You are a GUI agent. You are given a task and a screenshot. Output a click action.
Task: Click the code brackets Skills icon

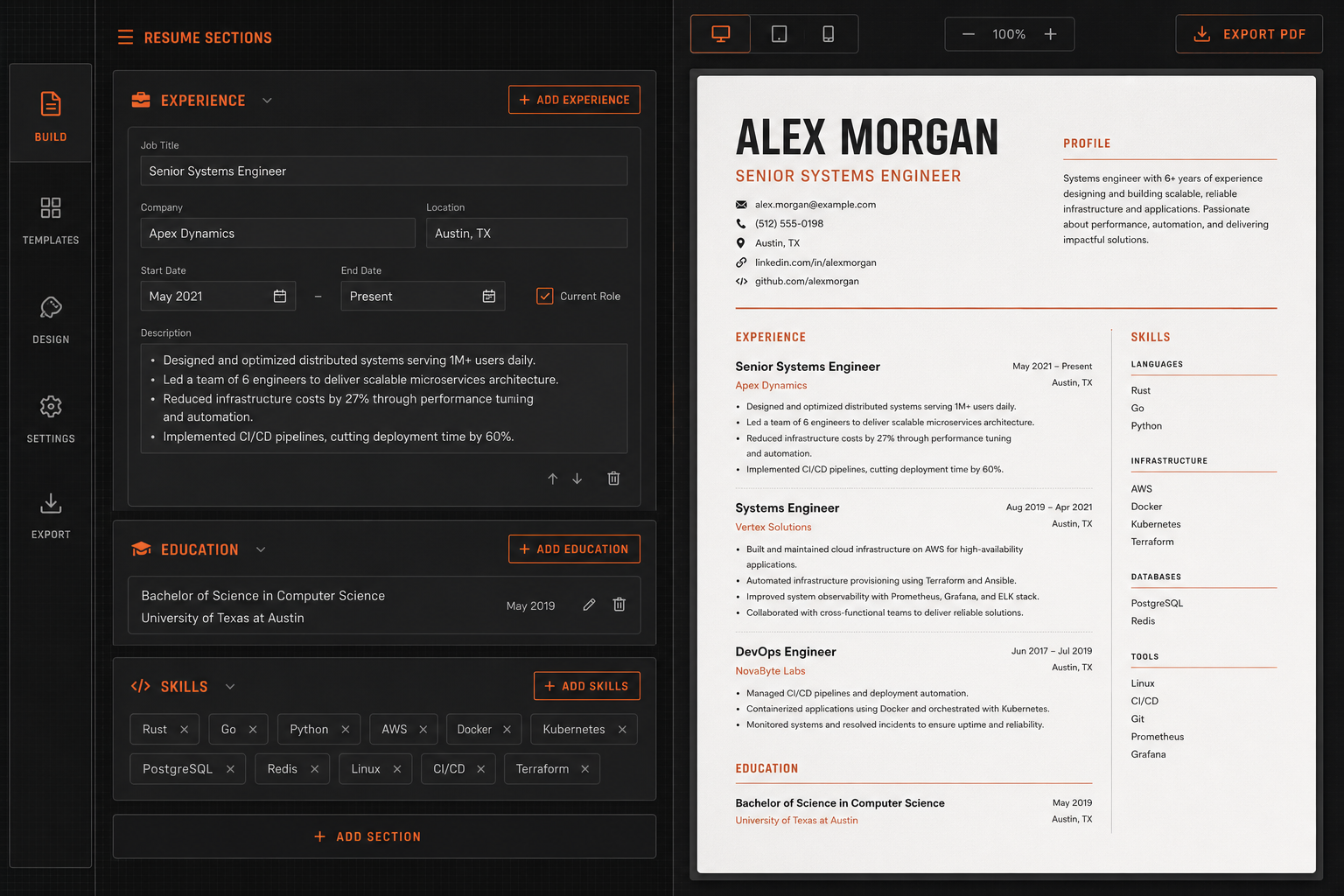(x=140, y=686)
